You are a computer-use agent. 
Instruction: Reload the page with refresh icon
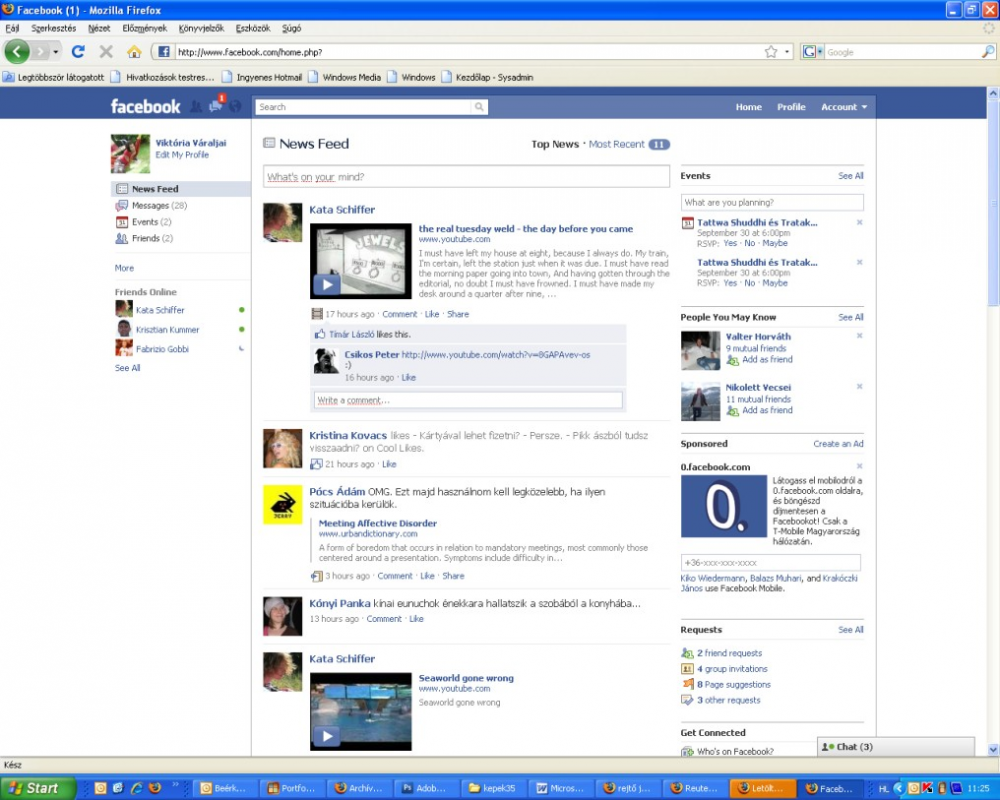tap(78, 52)
